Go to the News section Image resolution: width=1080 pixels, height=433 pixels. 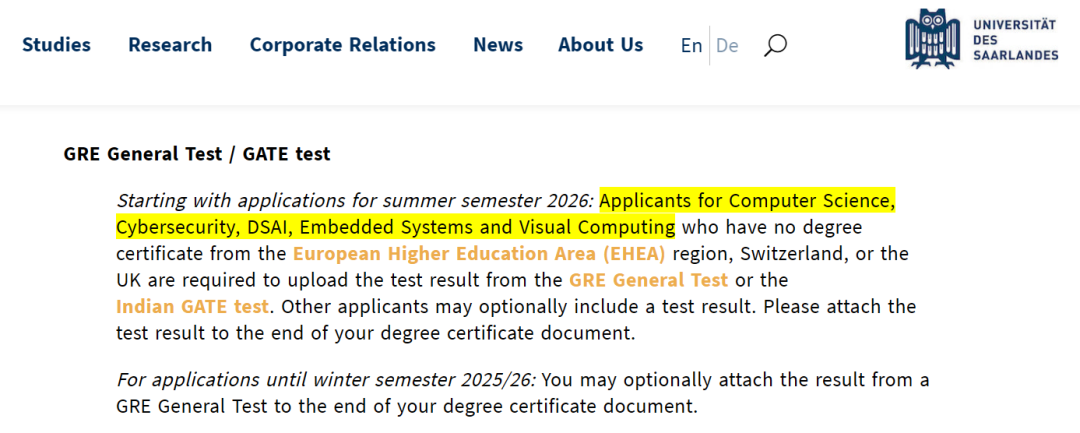(498, 45)
